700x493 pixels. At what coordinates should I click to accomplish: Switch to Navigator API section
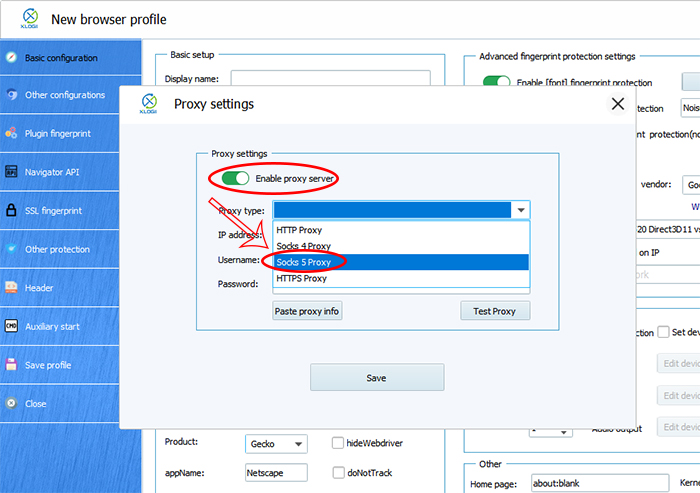60,172
